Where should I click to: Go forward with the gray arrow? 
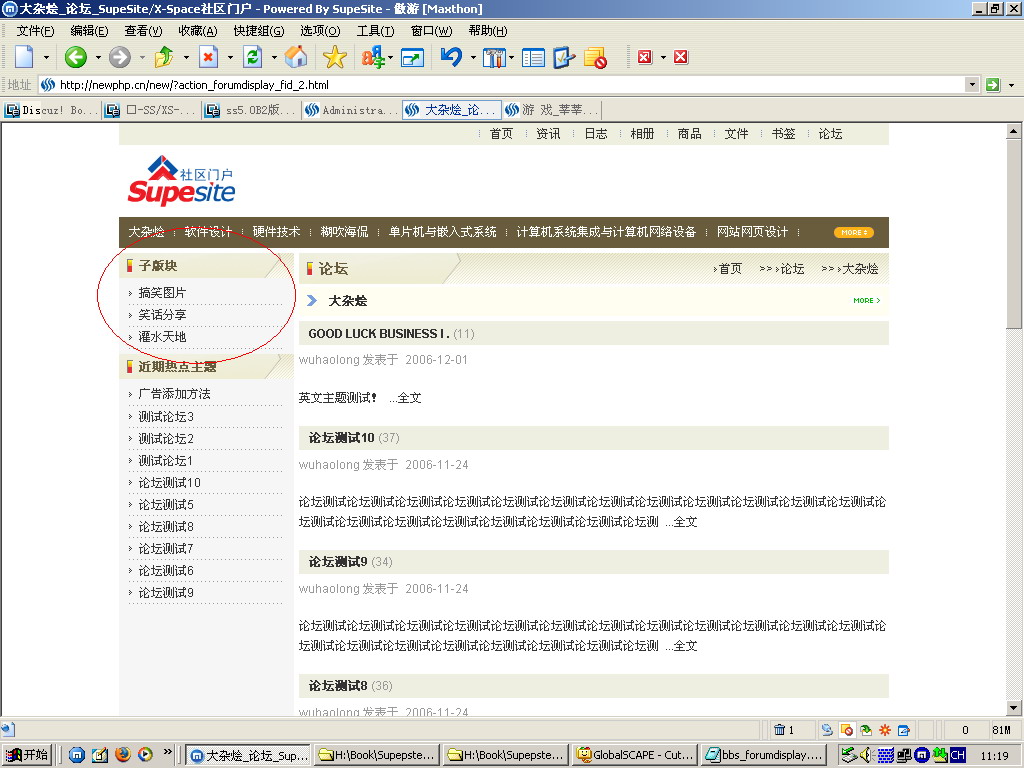(120, 57)
